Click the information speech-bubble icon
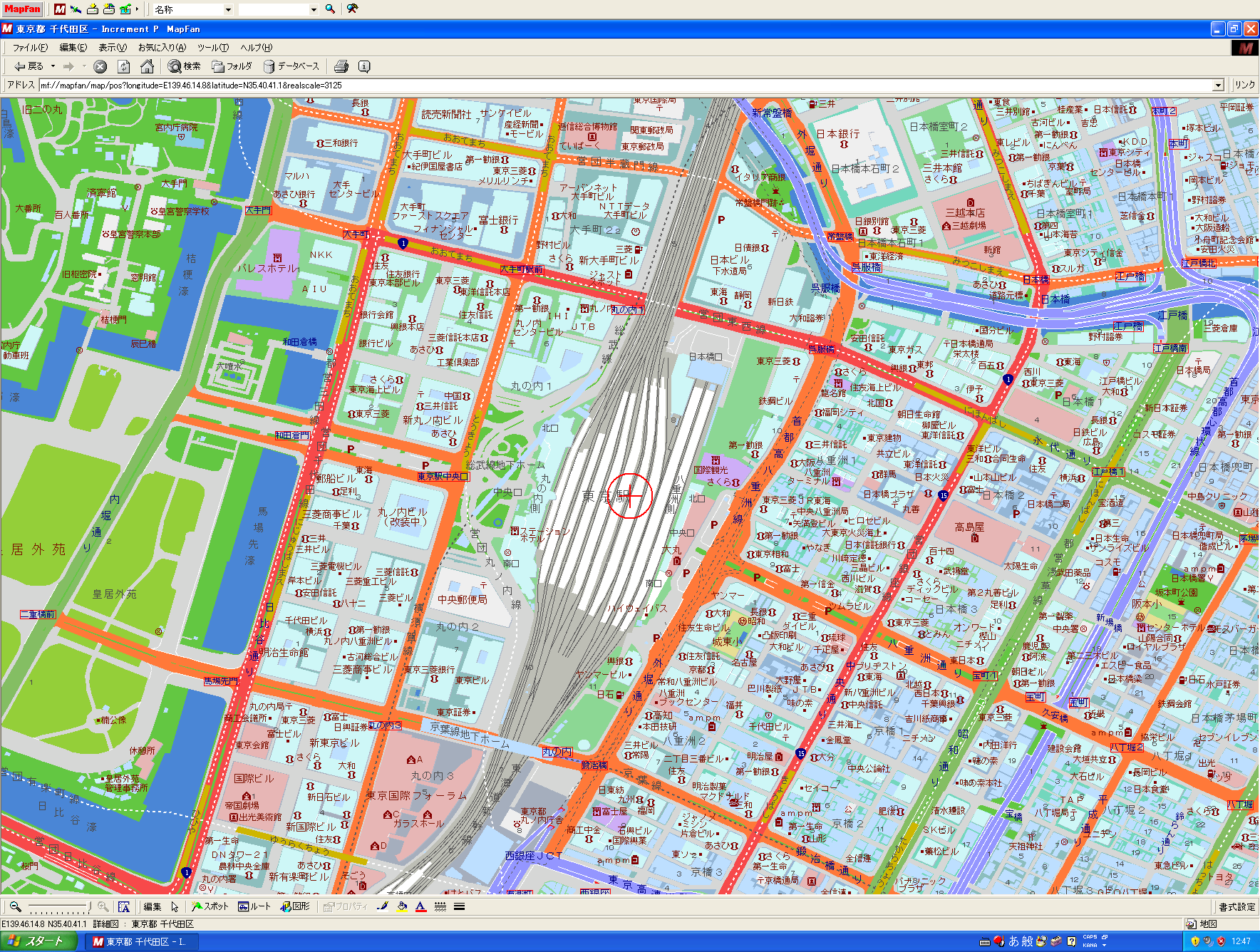Screen dimensions: 1260x952 (x=364, y=66)
